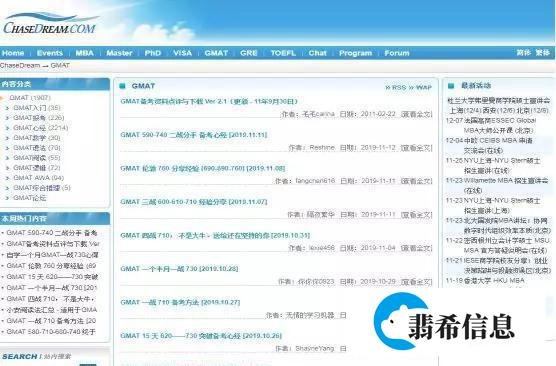Open the Program navigation item
This screenshot has height=366, width=556.
(355, 53)
